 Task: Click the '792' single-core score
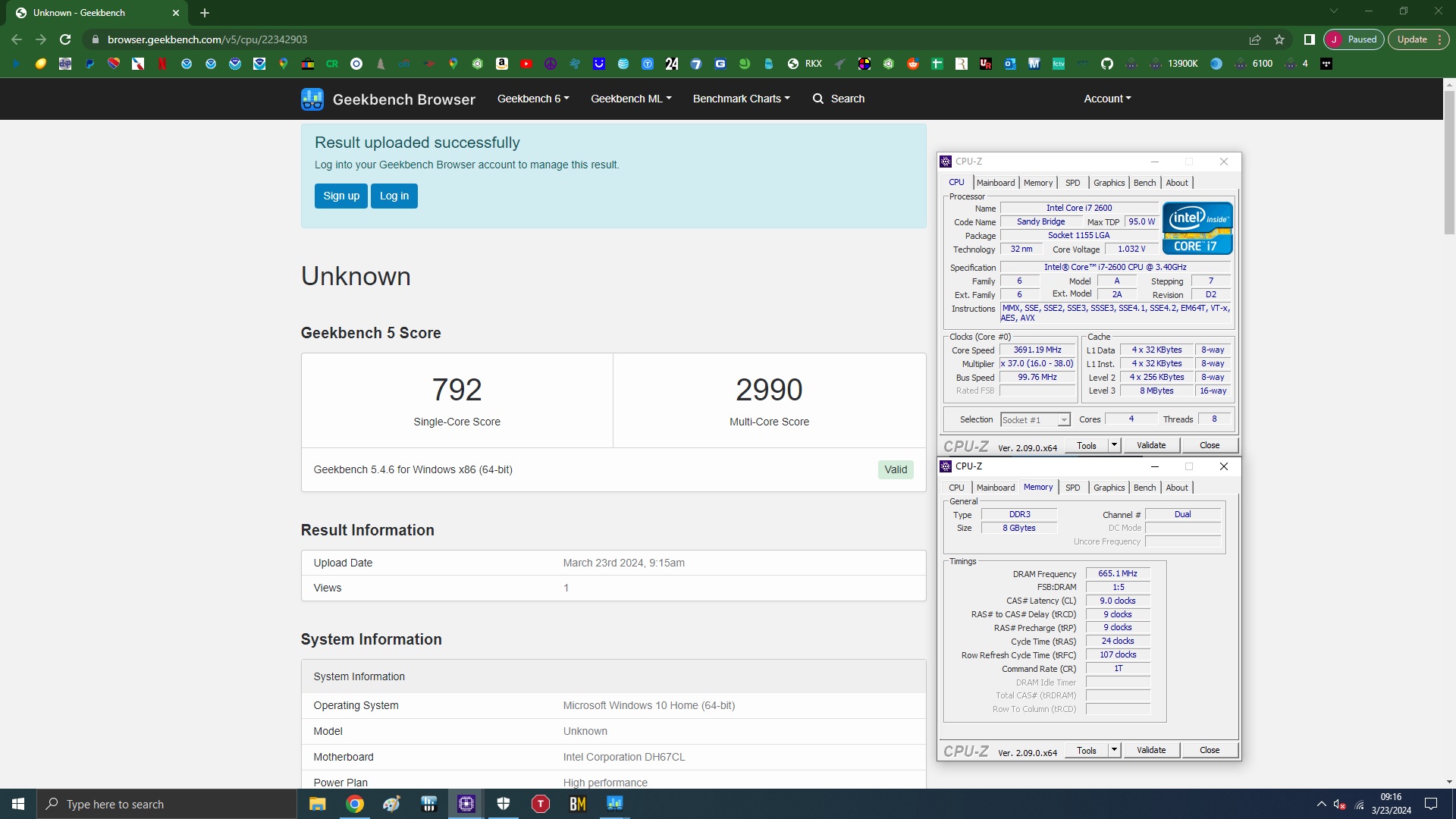[x=457, y=390]
